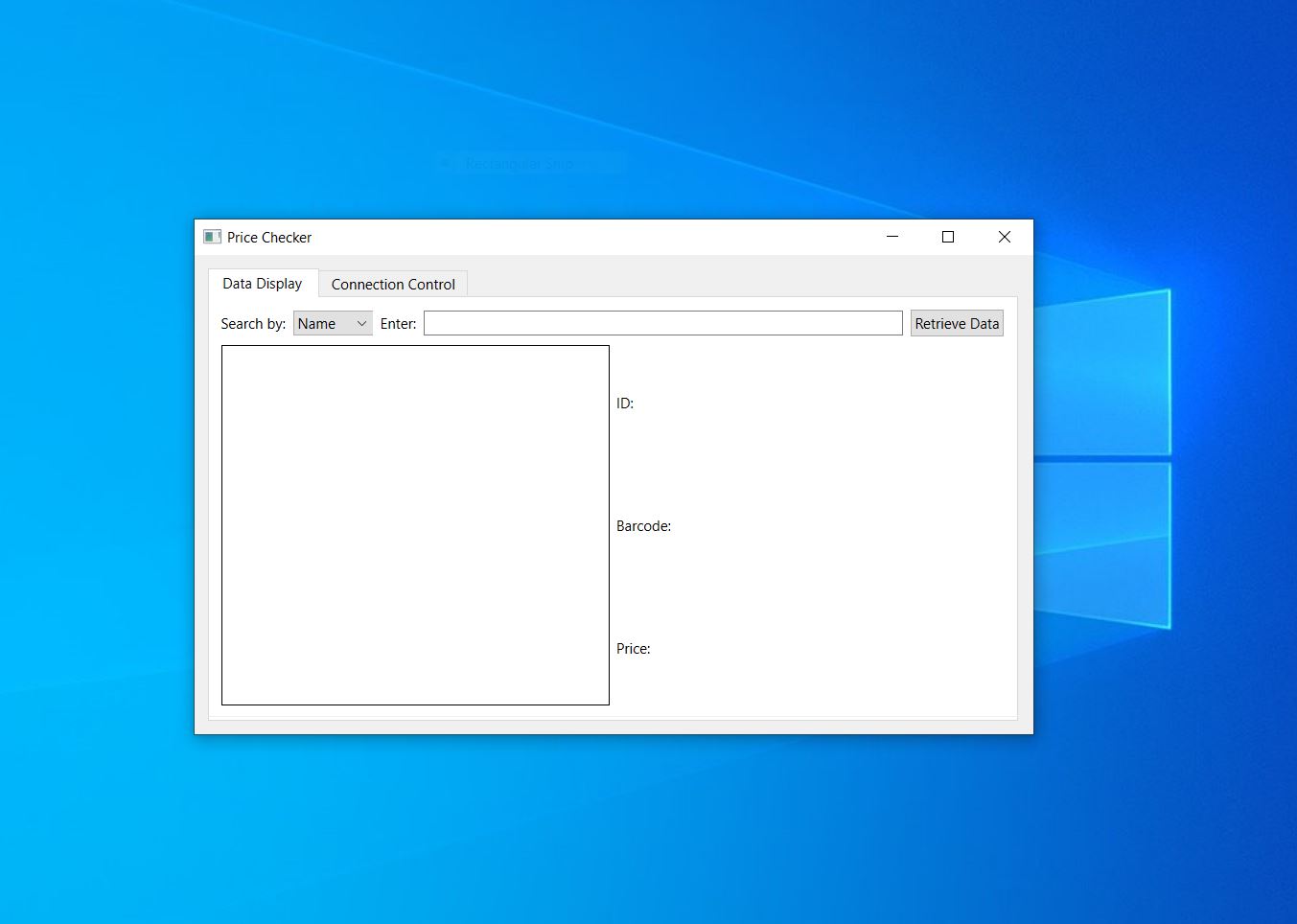Click the Price: label

(x=633, y=649)
